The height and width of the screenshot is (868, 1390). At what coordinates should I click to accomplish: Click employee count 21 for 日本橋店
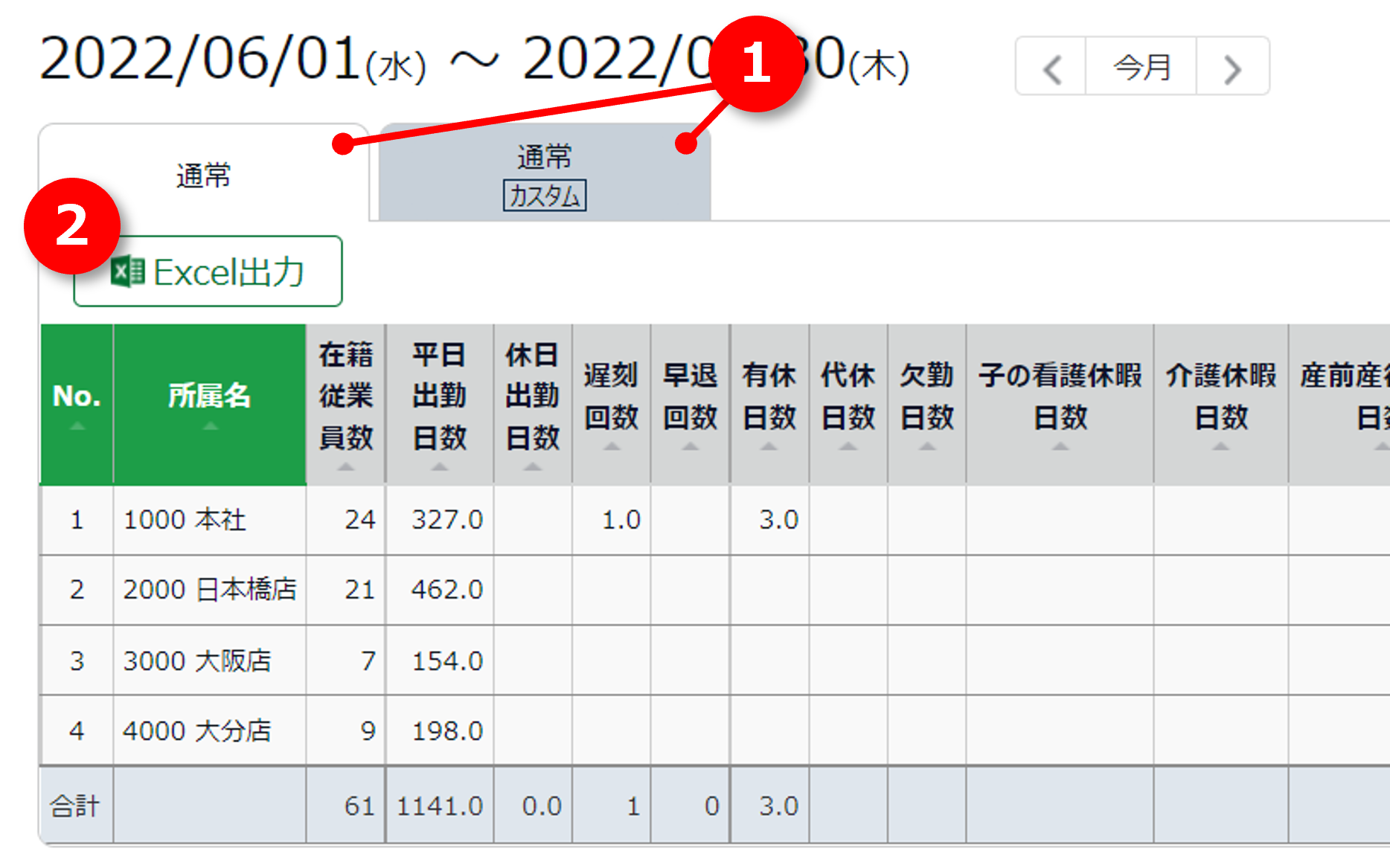point(360,589)
